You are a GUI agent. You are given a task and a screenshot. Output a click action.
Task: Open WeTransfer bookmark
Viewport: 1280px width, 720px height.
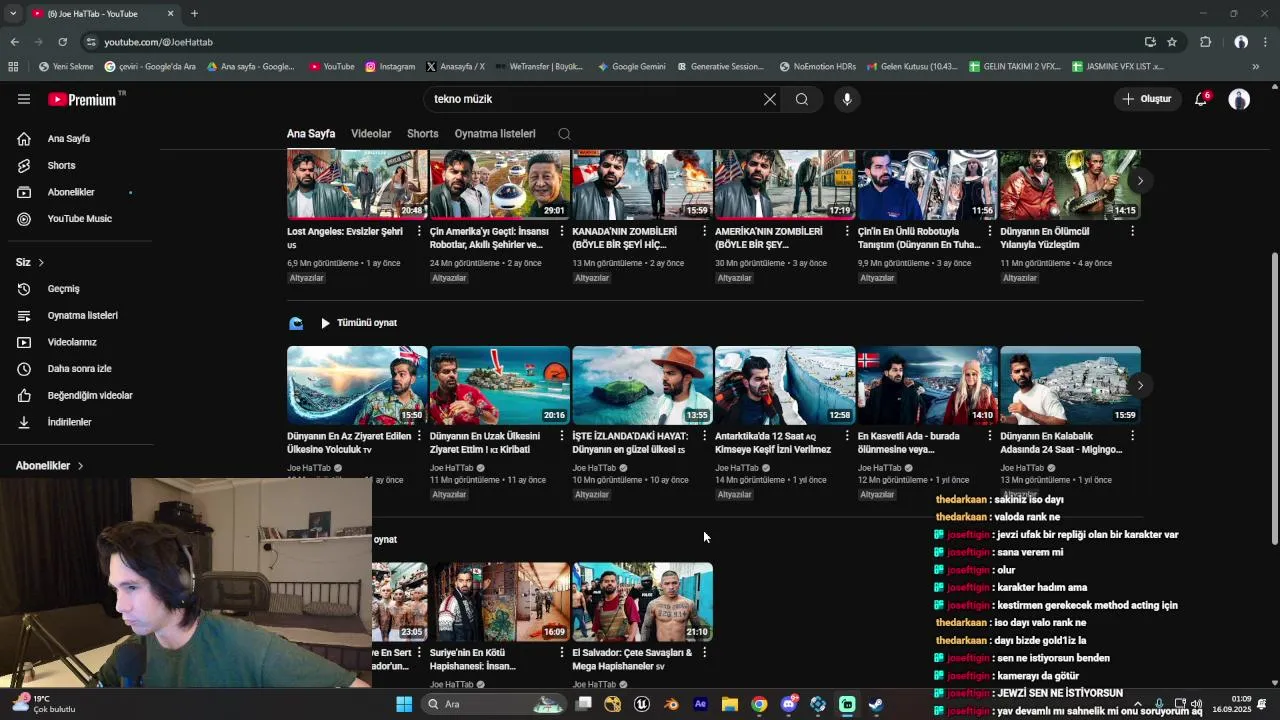click(539, 67)
